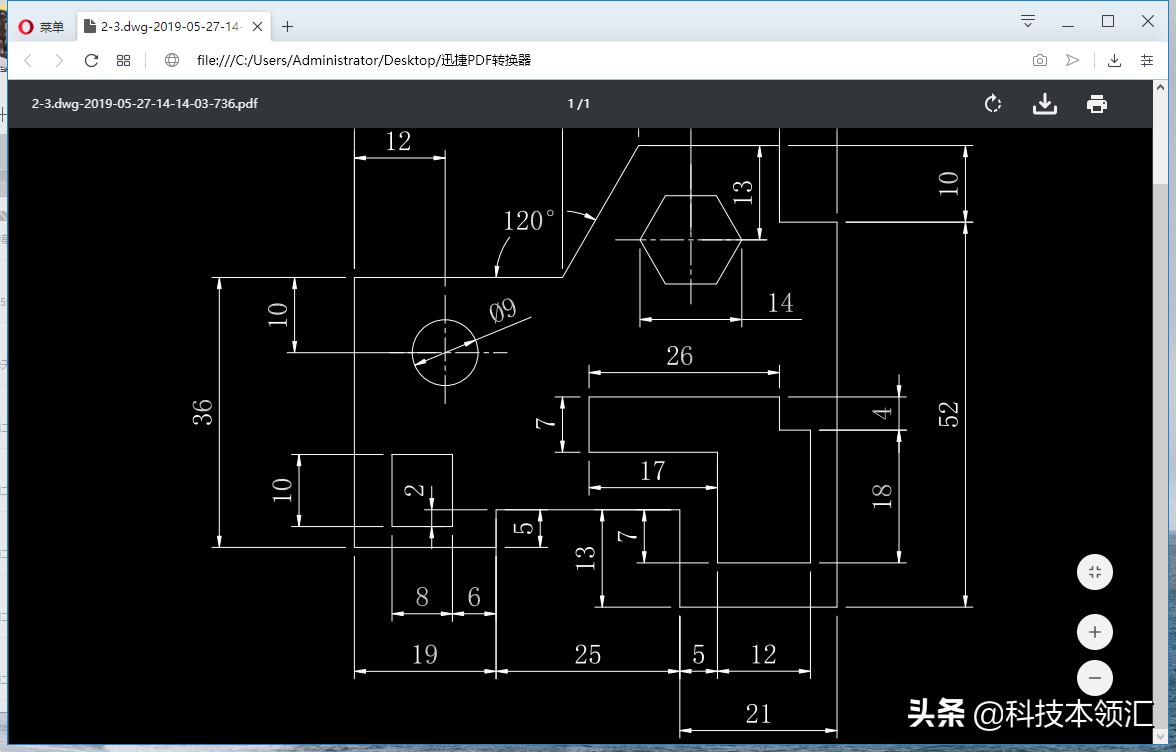Rotate the PDF document clockwise
The width and height of the screenshot is (1176, 752).
(x=993, y=103)
